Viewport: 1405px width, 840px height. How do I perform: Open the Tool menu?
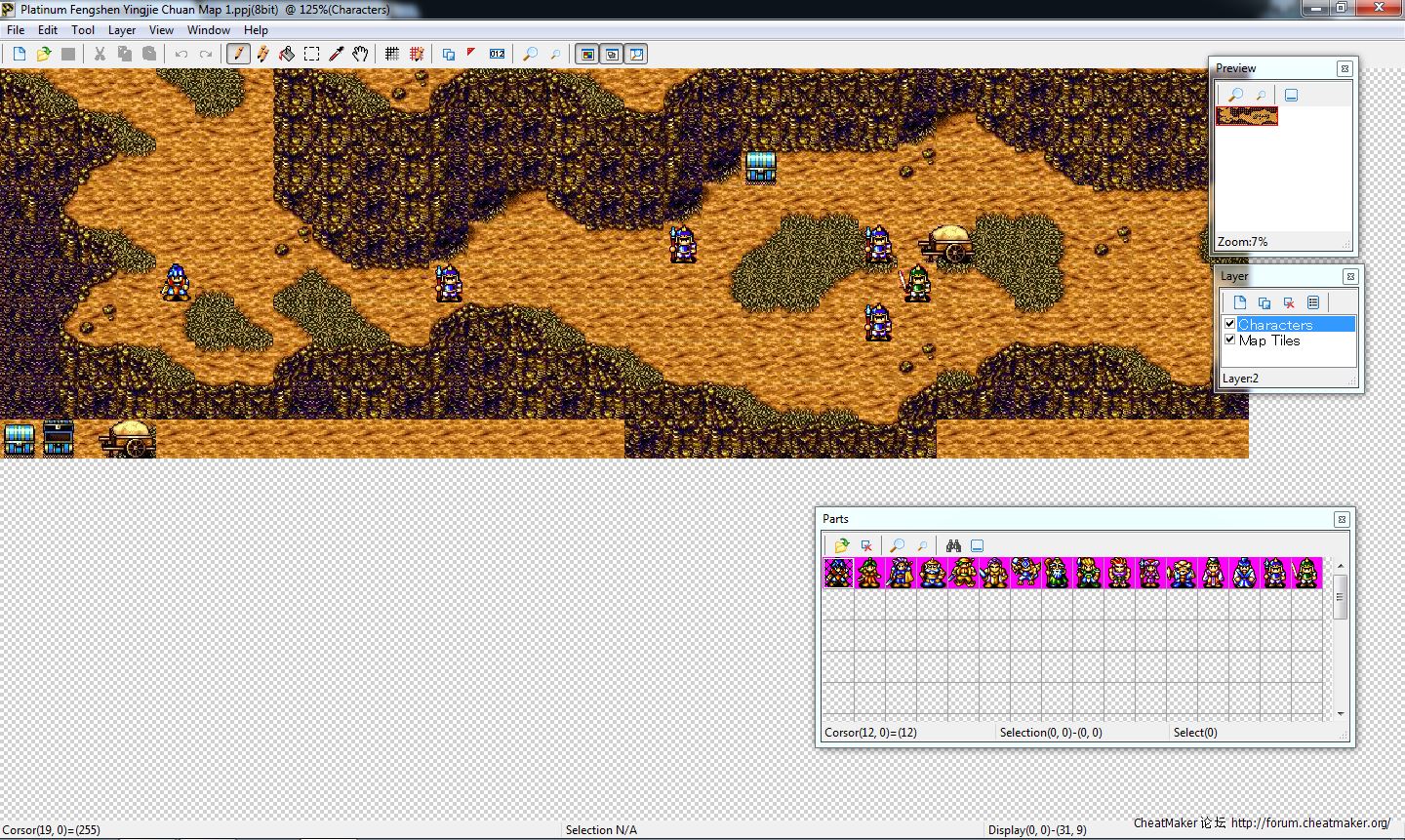[83, 30]
